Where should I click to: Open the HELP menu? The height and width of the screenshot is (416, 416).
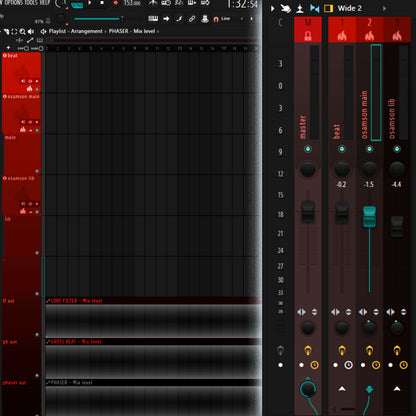coord(45,3)
